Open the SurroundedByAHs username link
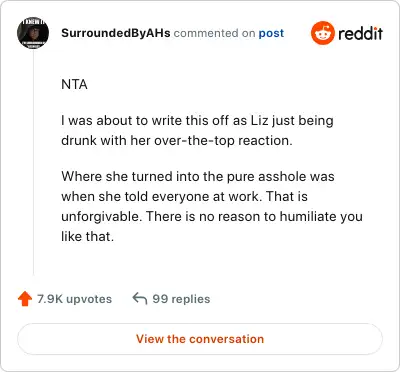400x372 pixels. click(116, 33)
